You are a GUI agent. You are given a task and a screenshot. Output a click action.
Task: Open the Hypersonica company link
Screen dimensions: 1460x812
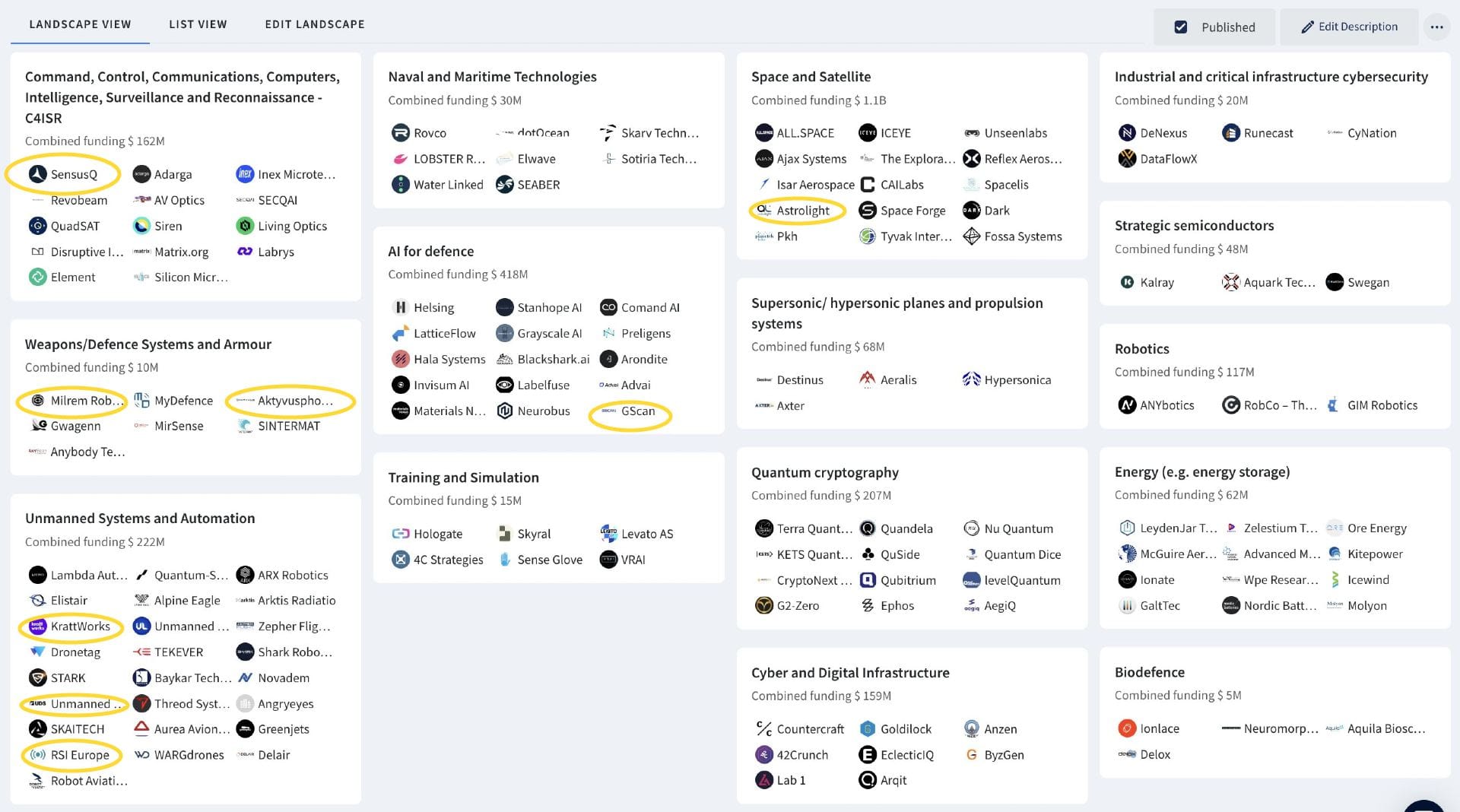1017,379
